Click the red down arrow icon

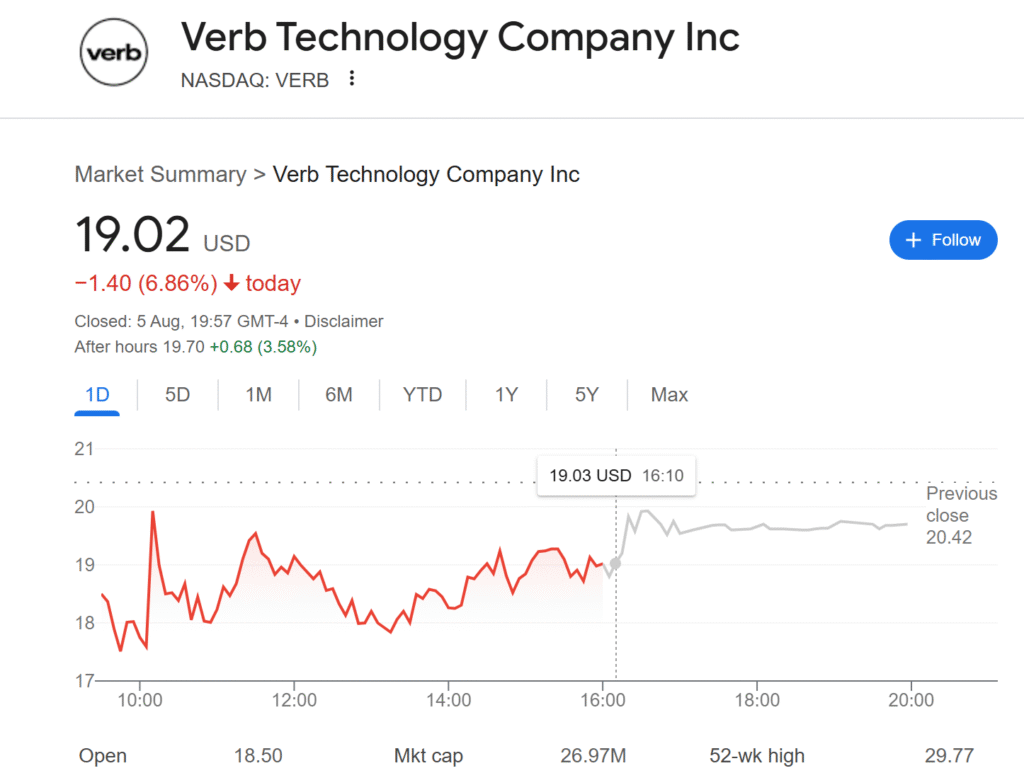[x=232, y=283]
